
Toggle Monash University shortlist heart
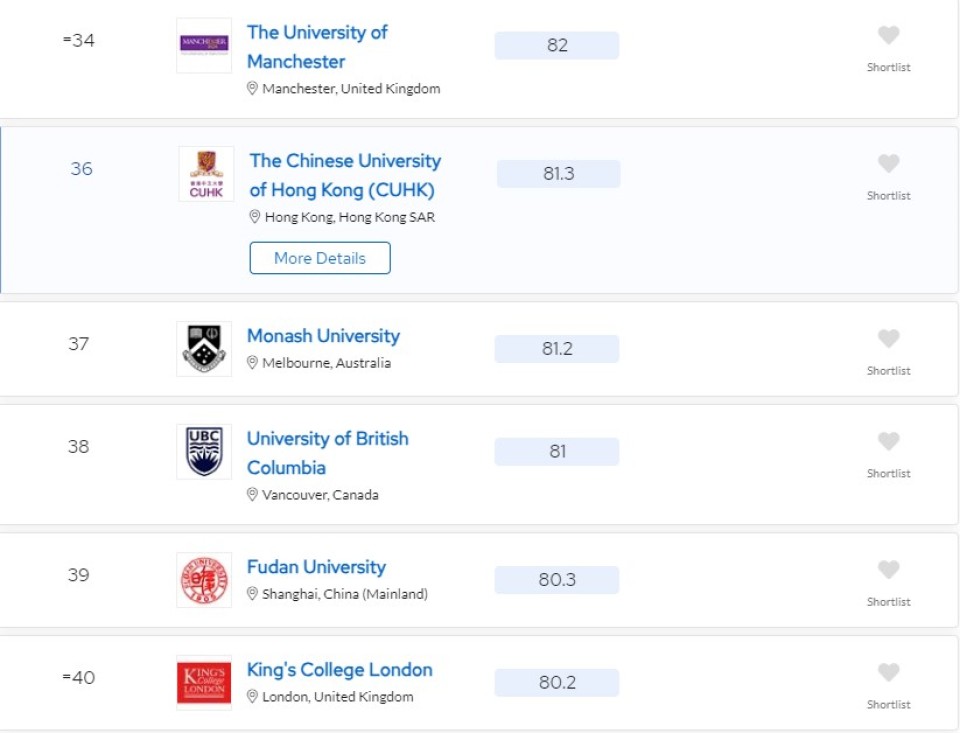pyautogui.click(x=888, y=339)
